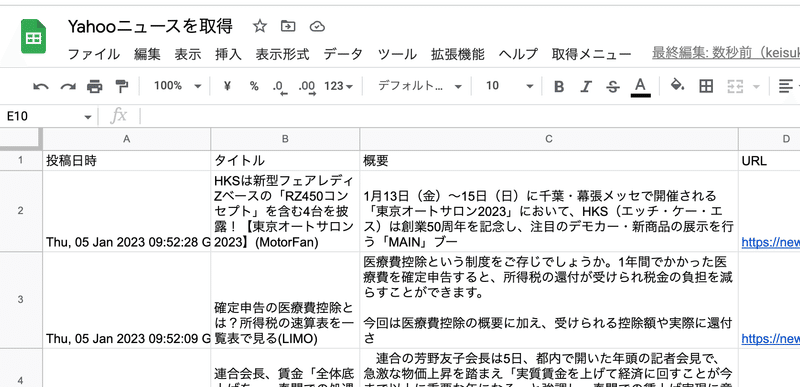Click merge cells icon
This screenshot has height=387, width=800.
(735, 87)
